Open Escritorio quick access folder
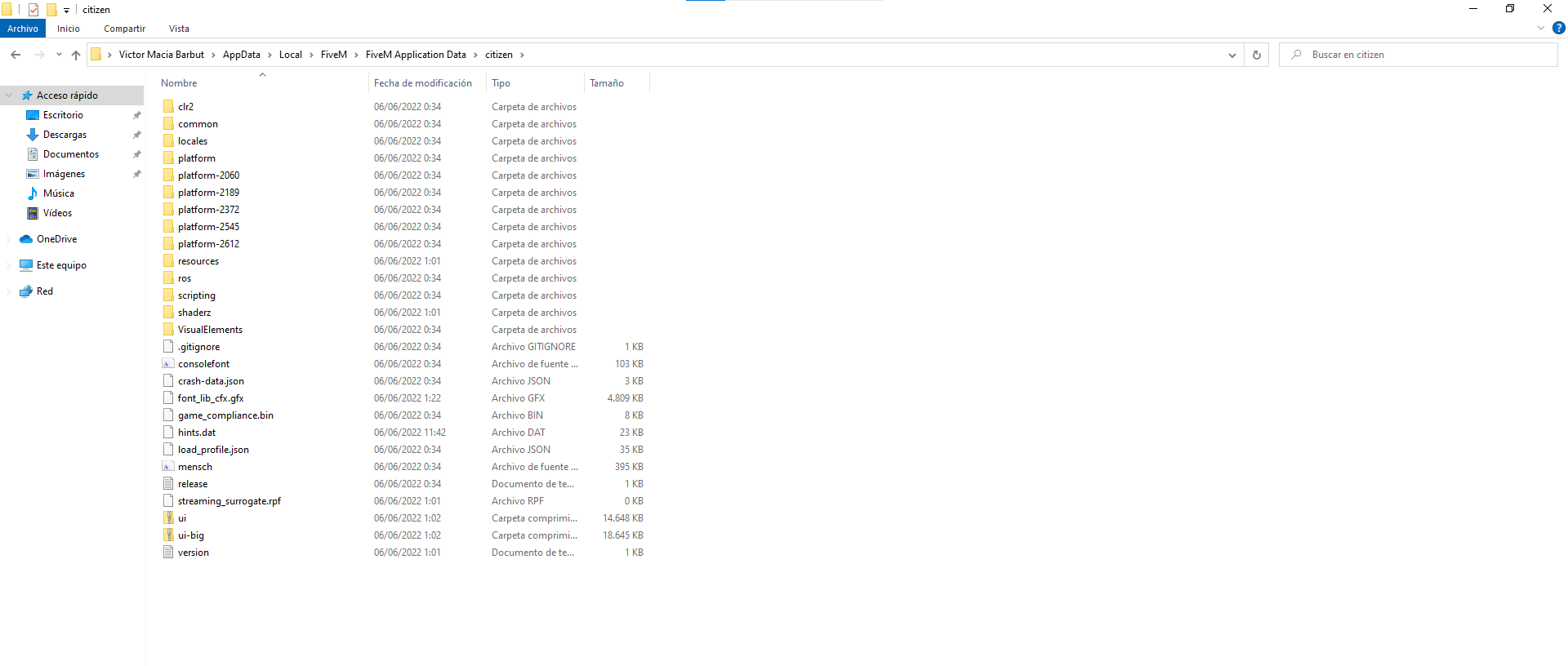Viewport: 1568px width, 666px height. [x=63, y=115]
